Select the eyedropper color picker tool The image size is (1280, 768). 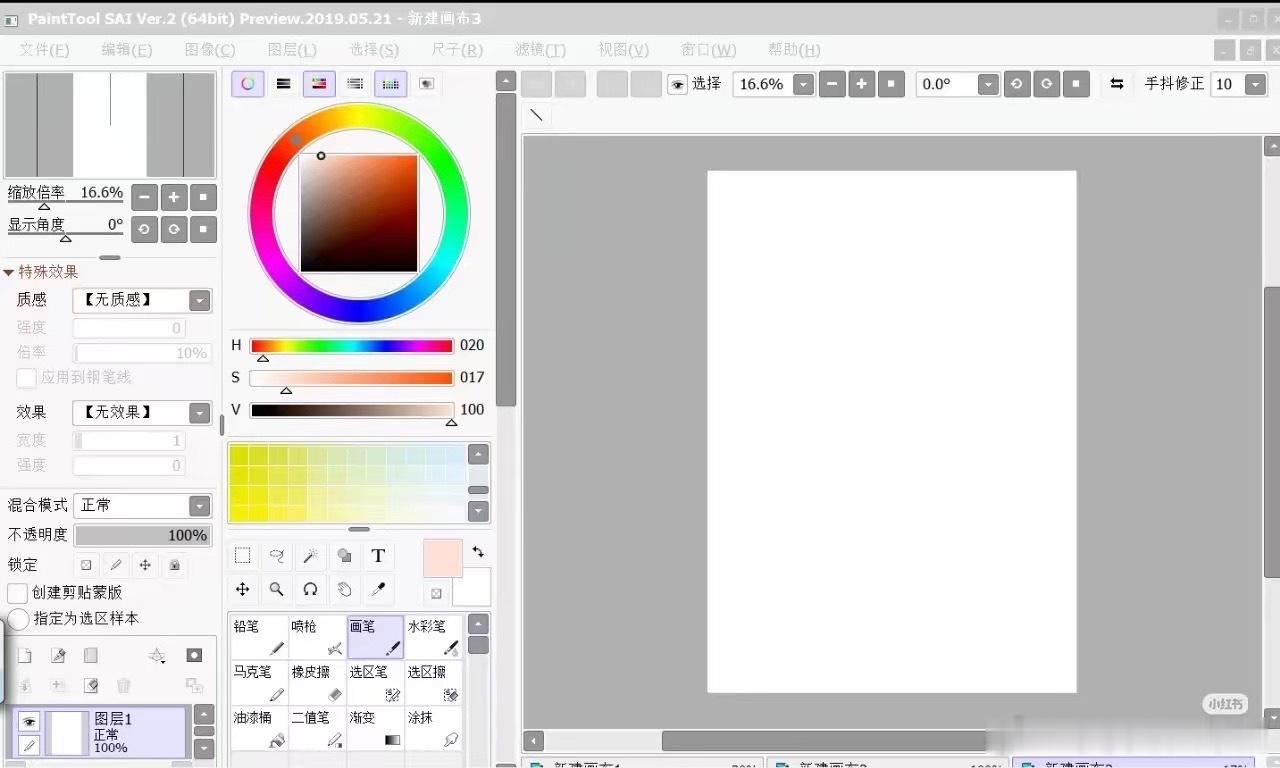click(378, 590)
